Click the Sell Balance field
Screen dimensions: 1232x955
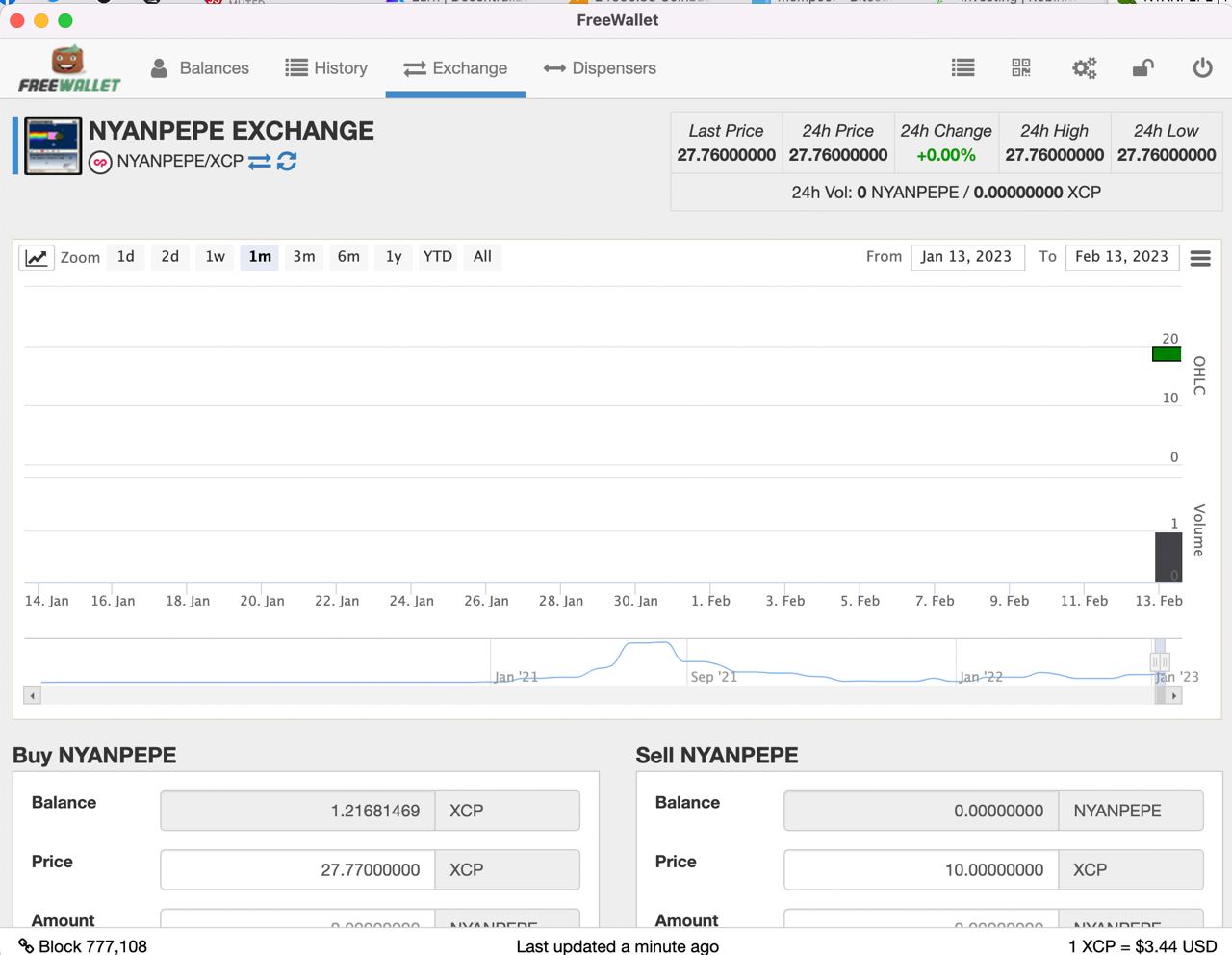coord(921,811)
